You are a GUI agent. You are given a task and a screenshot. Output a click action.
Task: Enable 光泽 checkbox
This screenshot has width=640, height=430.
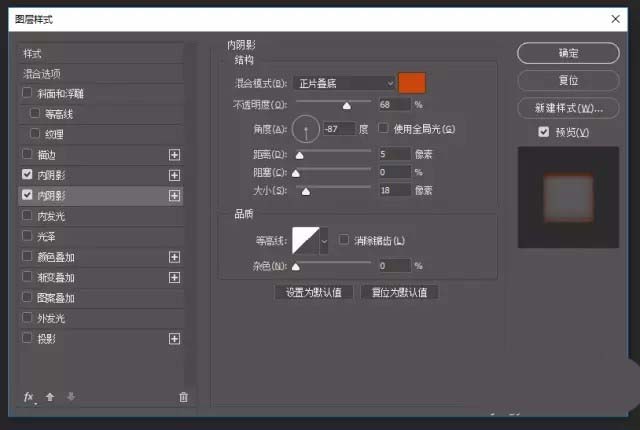click(x=27, y=235)
